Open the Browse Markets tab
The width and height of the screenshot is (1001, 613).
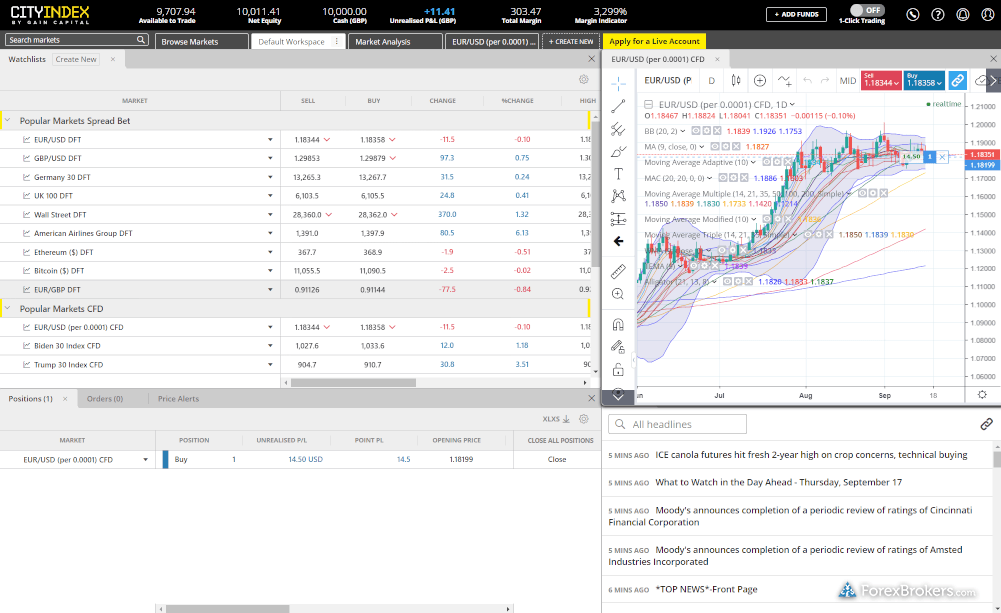(x=202, y=42)
